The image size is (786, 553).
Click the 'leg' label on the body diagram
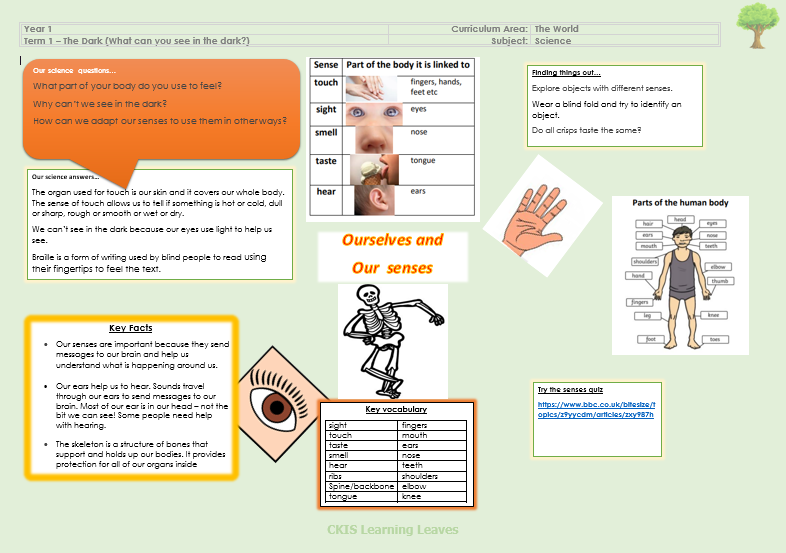647,315
